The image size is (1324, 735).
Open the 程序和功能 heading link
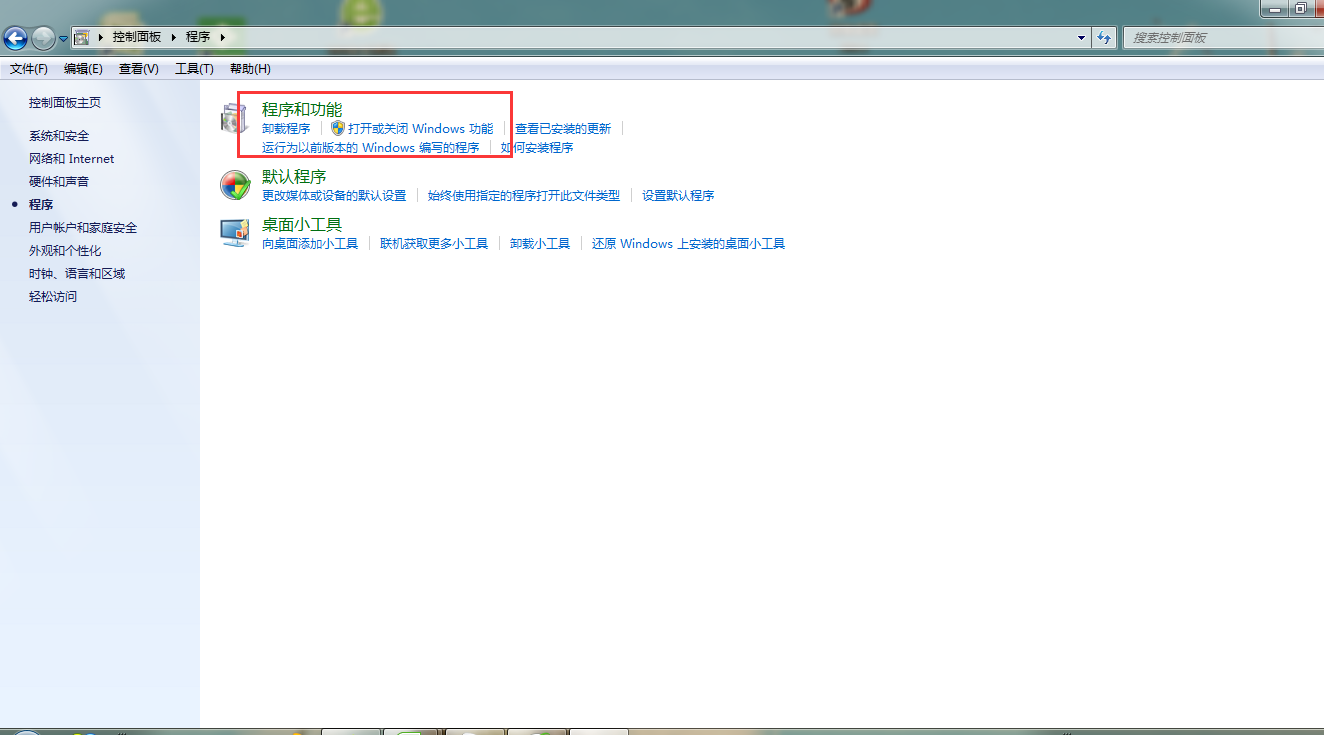point(302,110)
